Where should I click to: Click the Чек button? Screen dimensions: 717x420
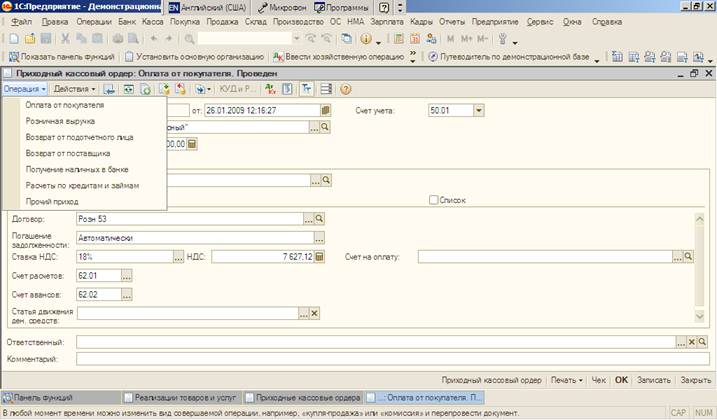[x=599, y=380]
